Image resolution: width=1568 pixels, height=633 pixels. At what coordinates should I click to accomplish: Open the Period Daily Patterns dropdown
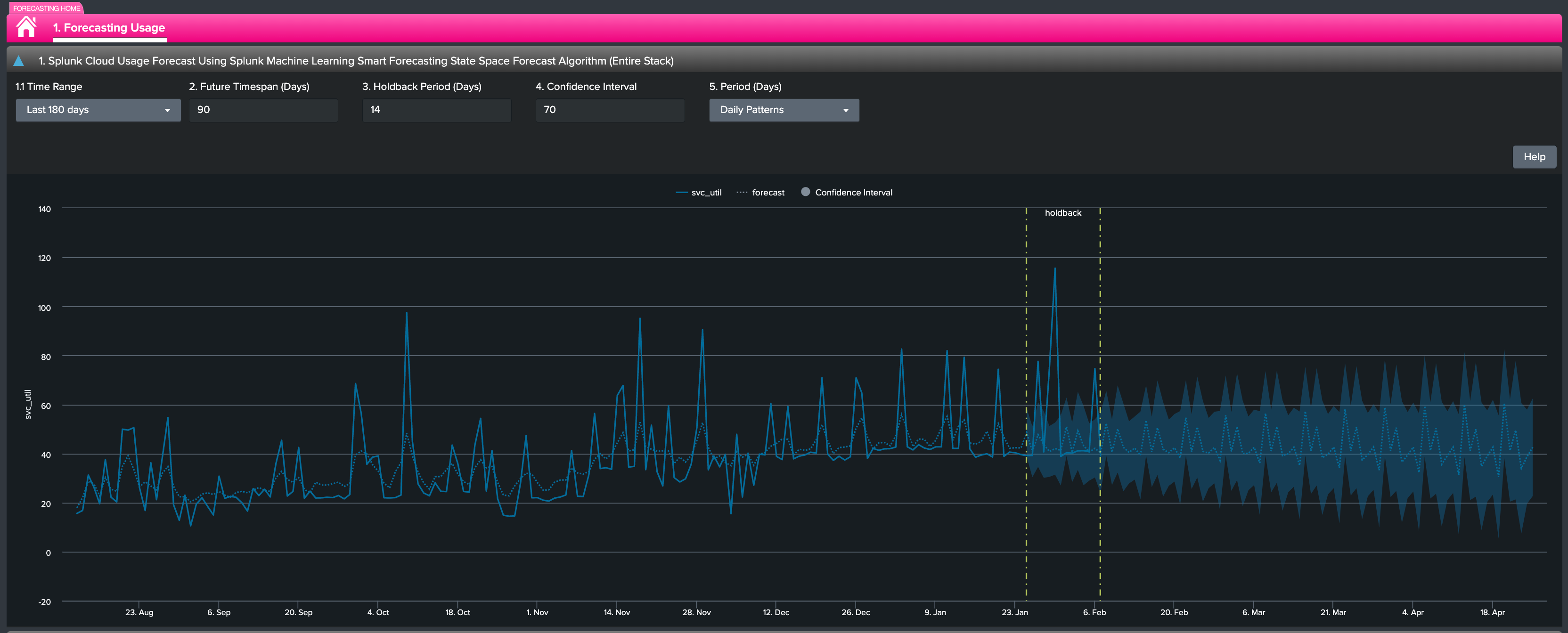pyautogui.click(x=784, y=110)
